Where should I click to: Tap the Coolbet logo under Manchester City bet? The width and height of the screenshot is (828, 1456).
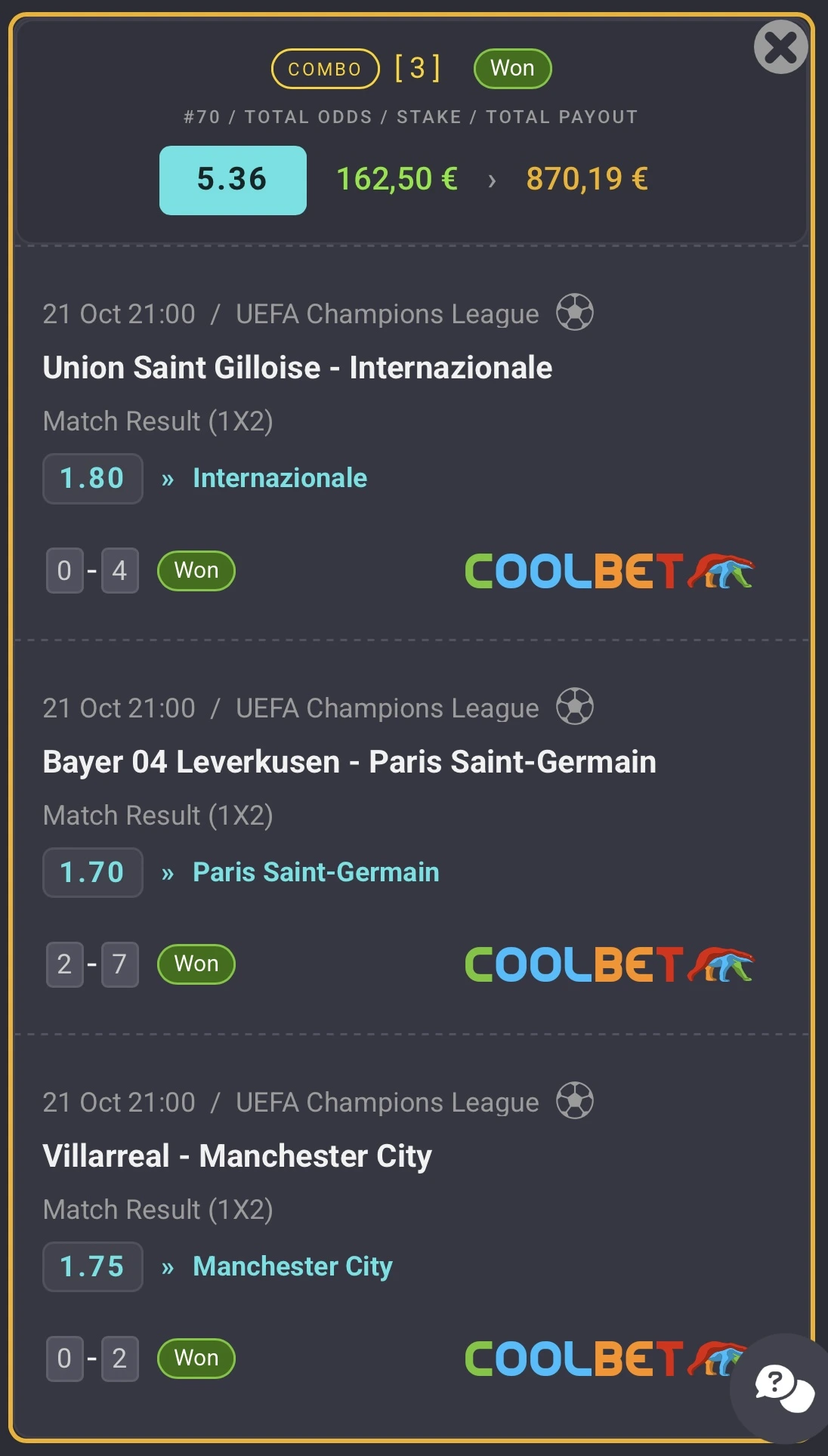(597, 1359)
